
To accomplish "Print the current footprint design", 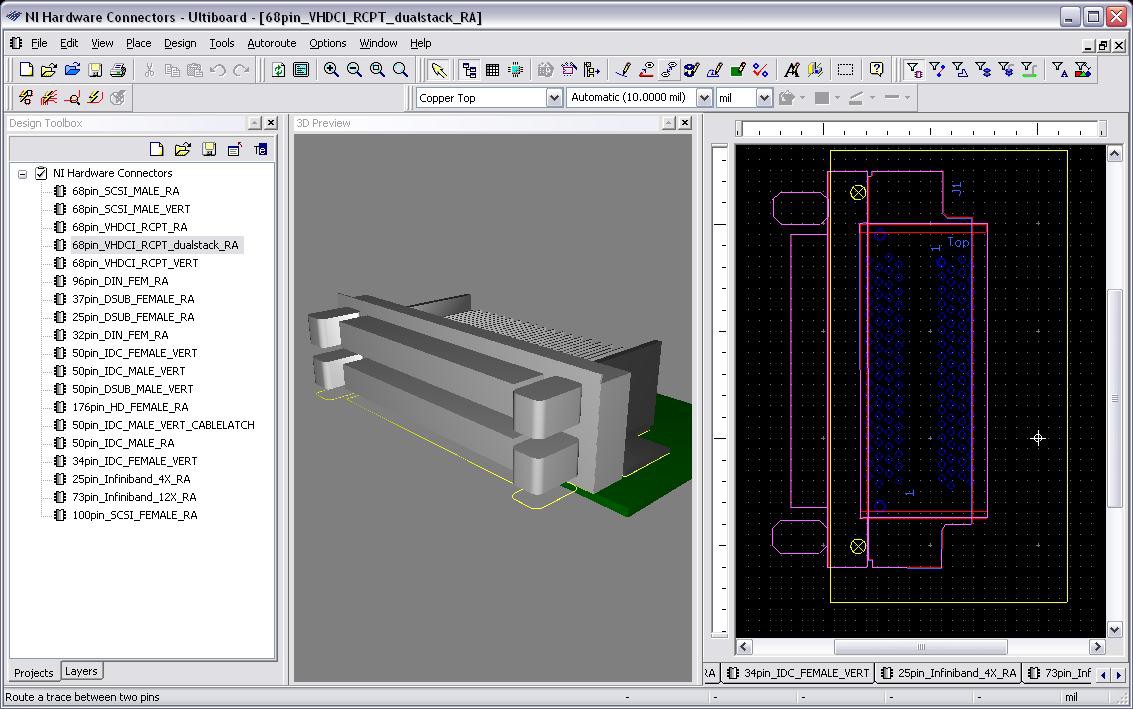I will (118, 69).
